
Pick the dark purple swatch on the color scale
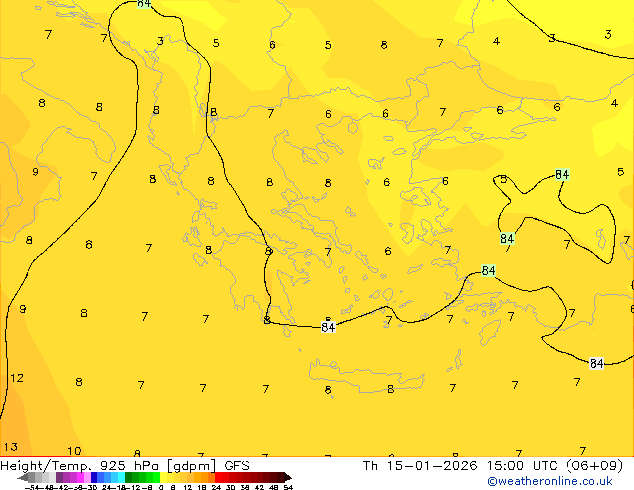coord(59,477)
